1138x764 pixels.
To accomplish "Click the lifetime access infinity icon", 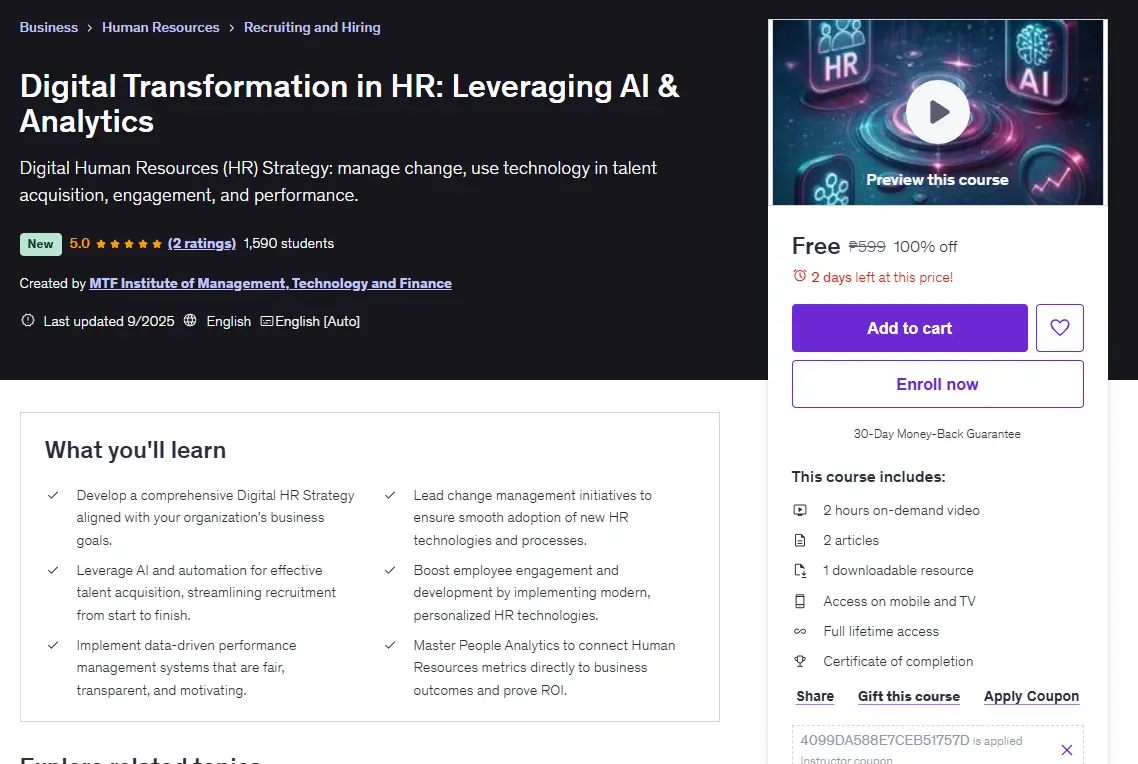I will coord(800,631).
